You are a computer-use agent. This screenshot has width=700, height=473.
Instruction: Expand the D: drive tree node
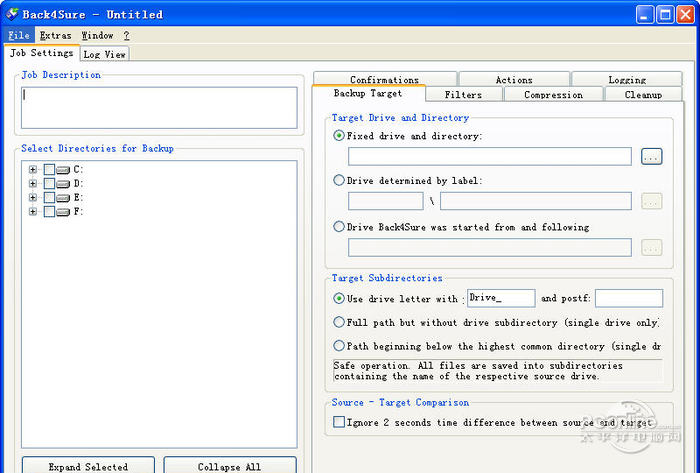33,184
